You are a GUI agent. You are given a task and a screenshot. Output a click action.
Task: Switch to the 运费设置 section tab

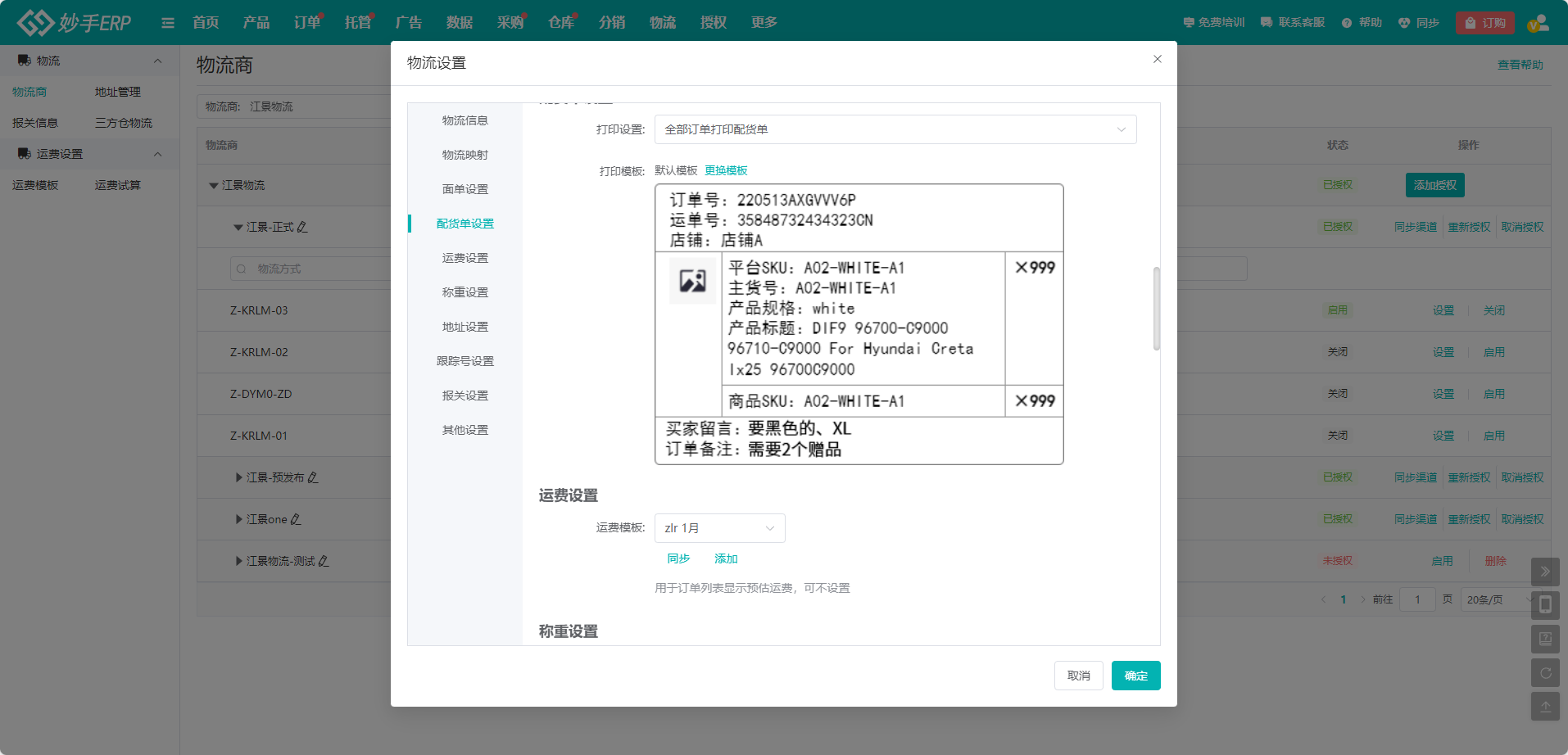pyautogui.click(x=465, y=257)
